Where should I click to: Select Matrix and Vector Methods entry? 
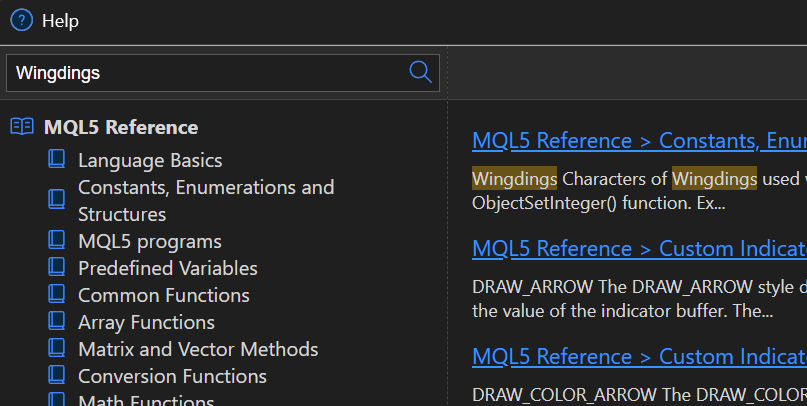tap(198, 349)
